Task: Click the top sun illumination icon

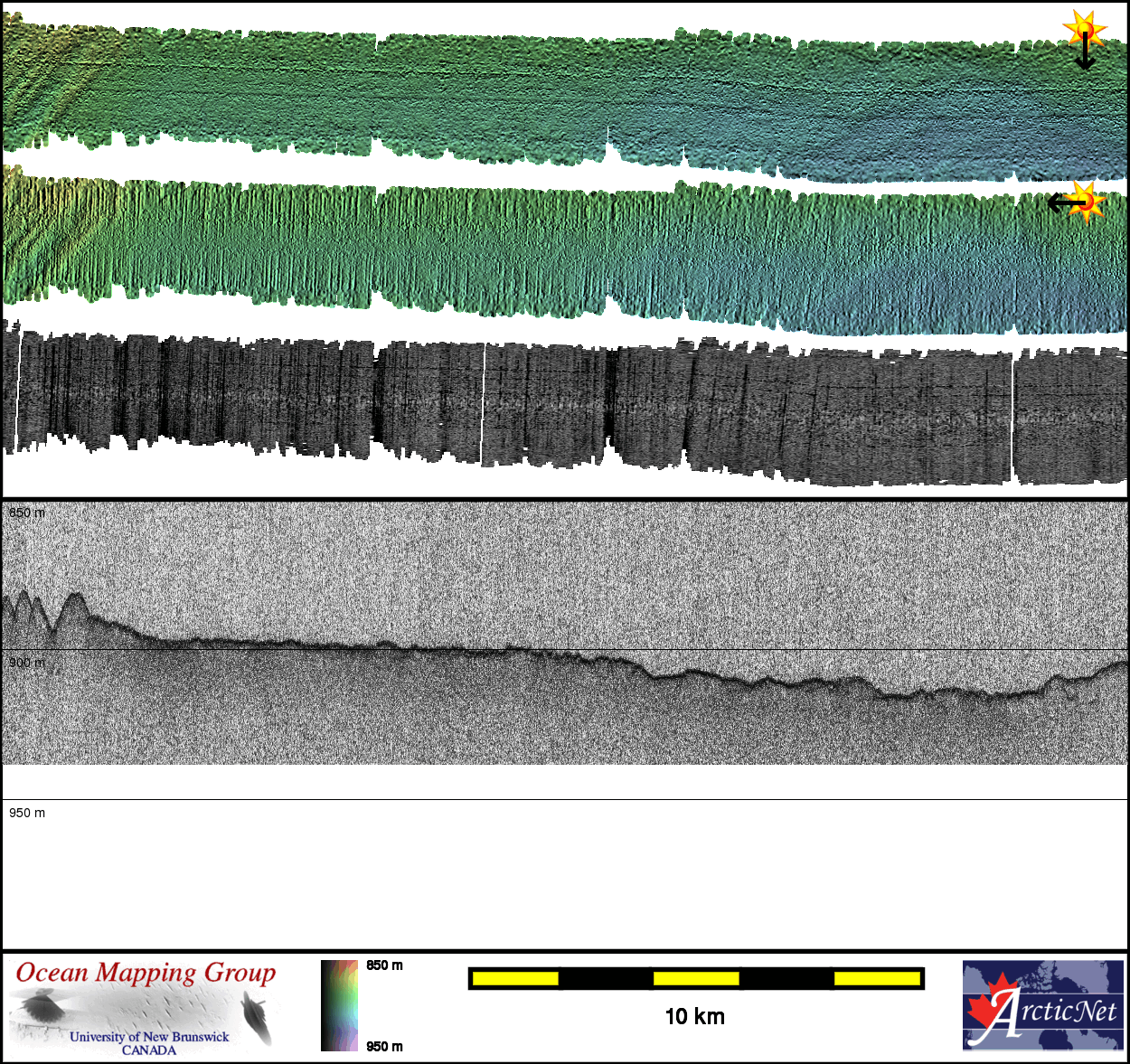Action: coord(1085,30)
